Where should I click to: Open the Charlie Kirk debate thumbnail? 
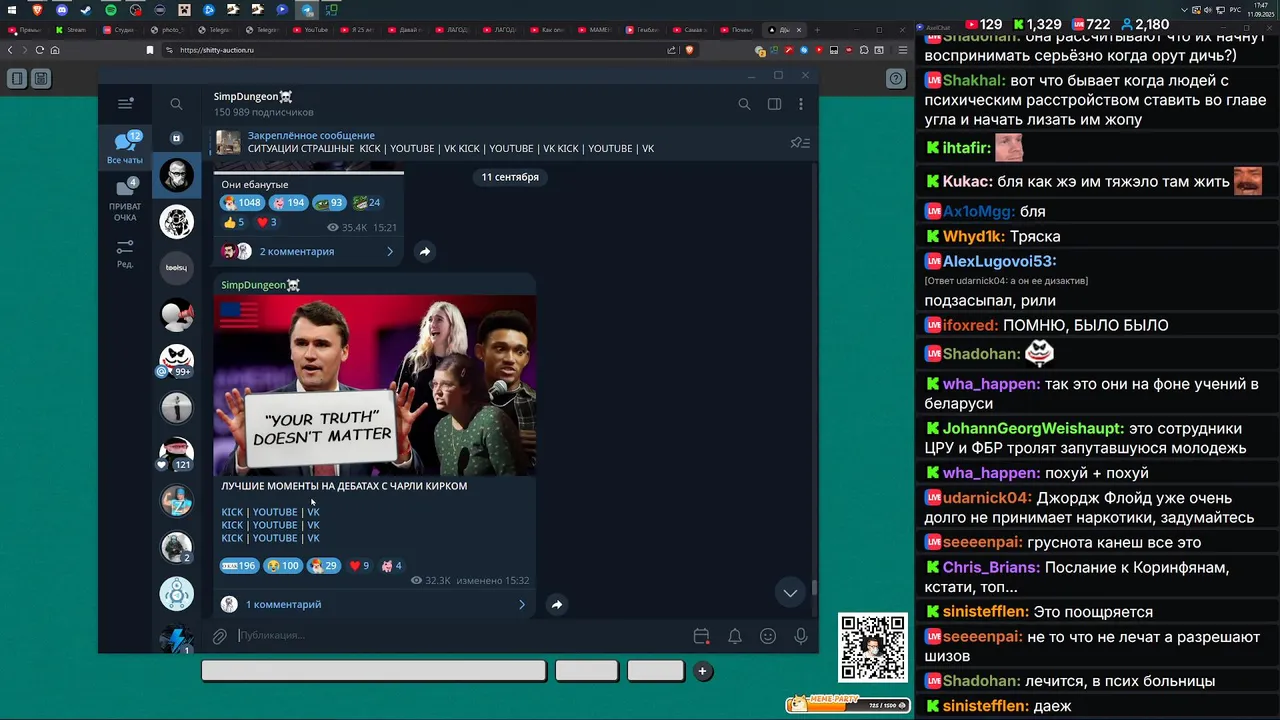tap(375, 385)
